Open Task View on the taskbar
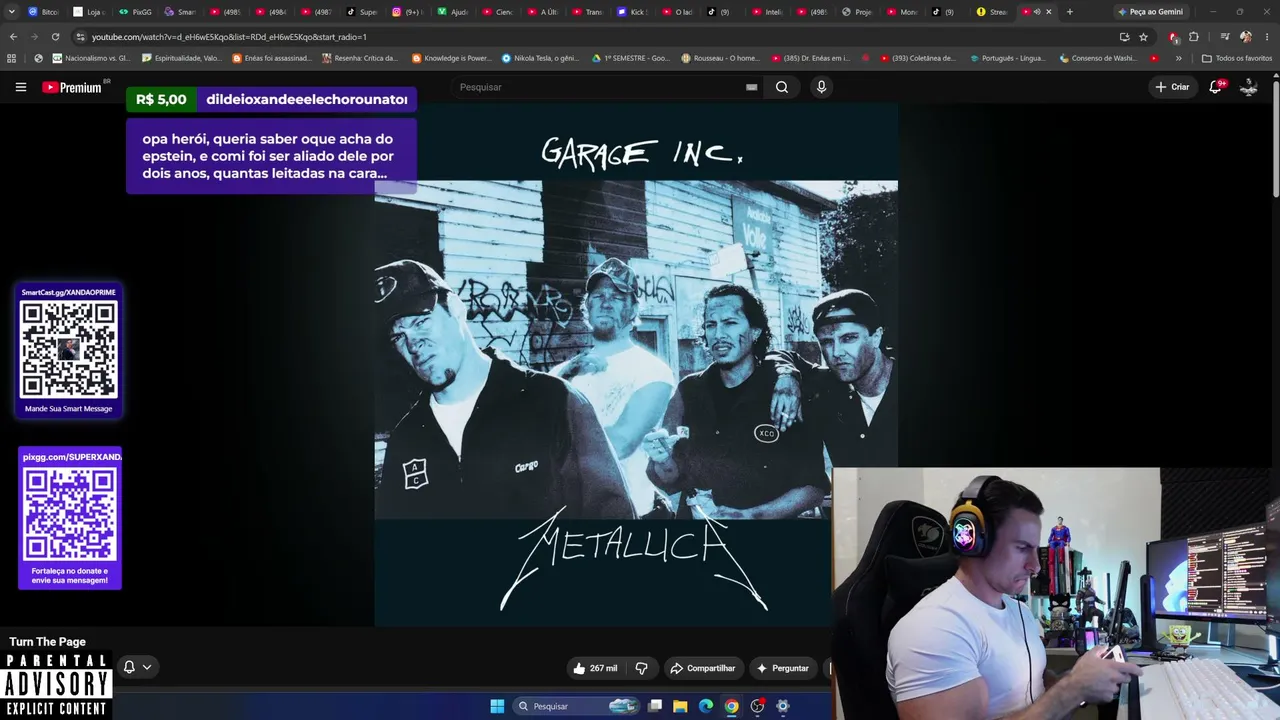 [x=655, y=706]
